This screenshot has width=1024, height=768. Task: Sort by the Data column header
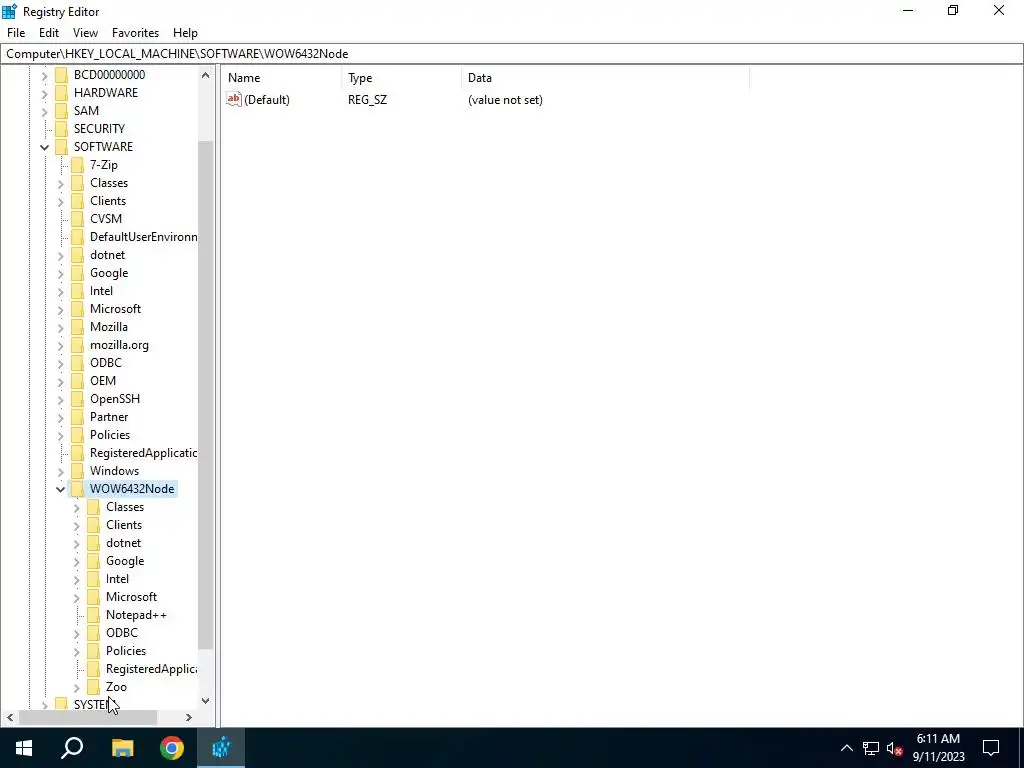pyautogui.click(x=605, y=78)
